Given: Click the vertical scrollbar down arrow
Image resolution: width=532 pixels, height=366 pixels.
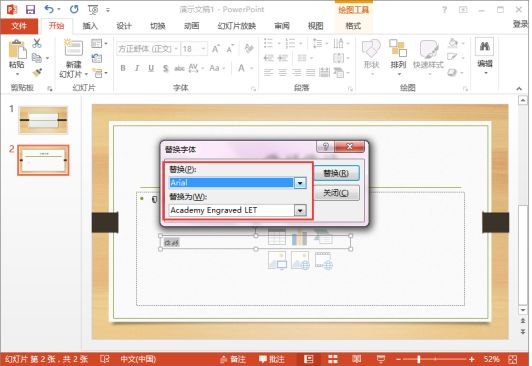Looking at the screenshot, I should pyautogui.click(x=523, y=310).
